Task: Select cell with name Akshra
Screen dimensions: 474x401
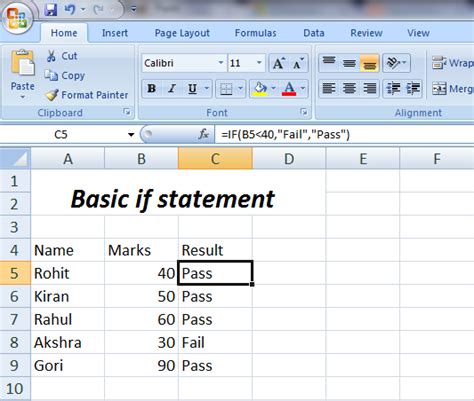Action: pyautogui.click(x=68, y=342)
